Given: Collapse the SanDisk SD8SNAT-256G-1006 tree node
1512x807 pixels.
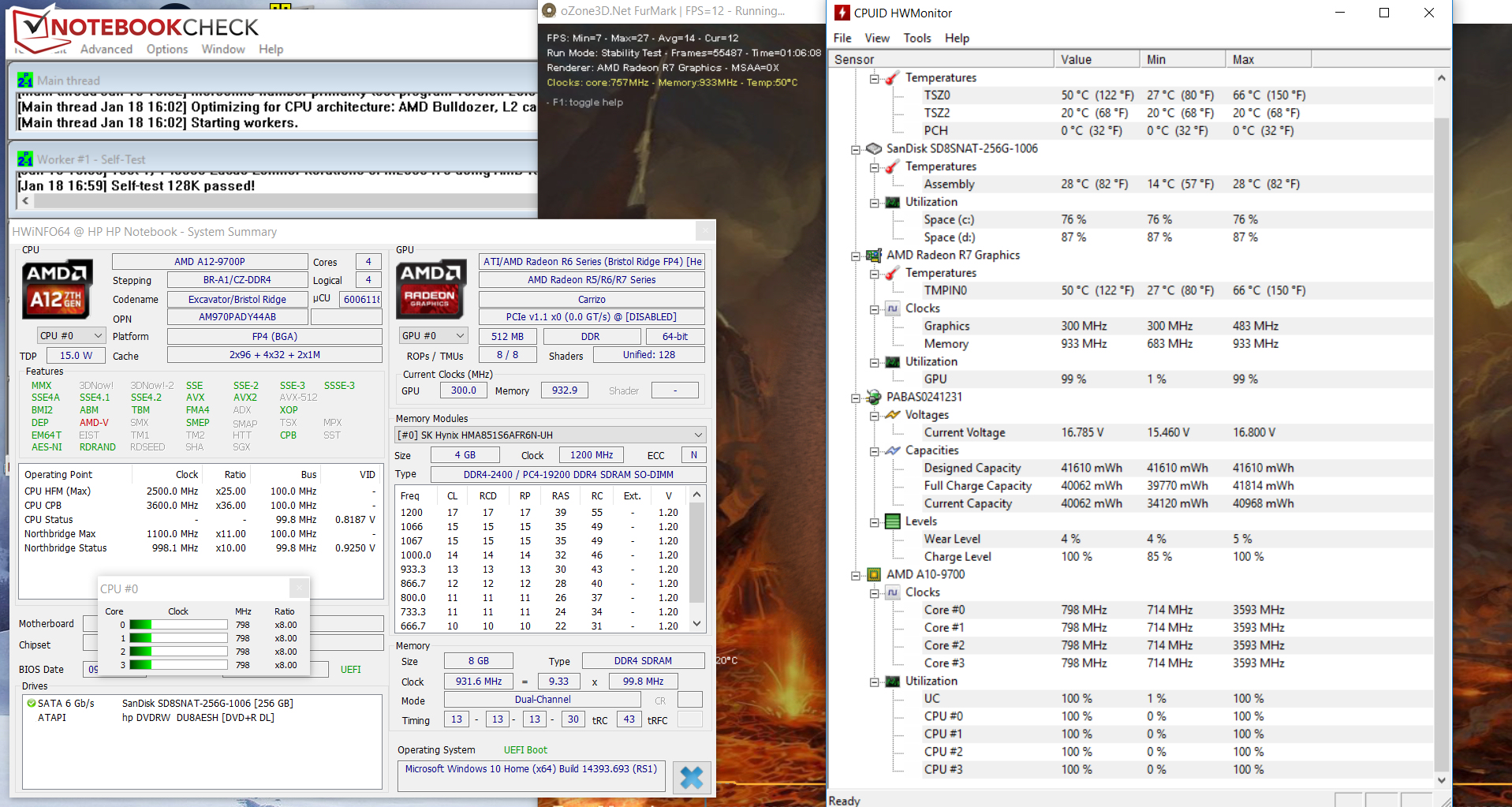Looking at the screenshot, I should (856, 149).
